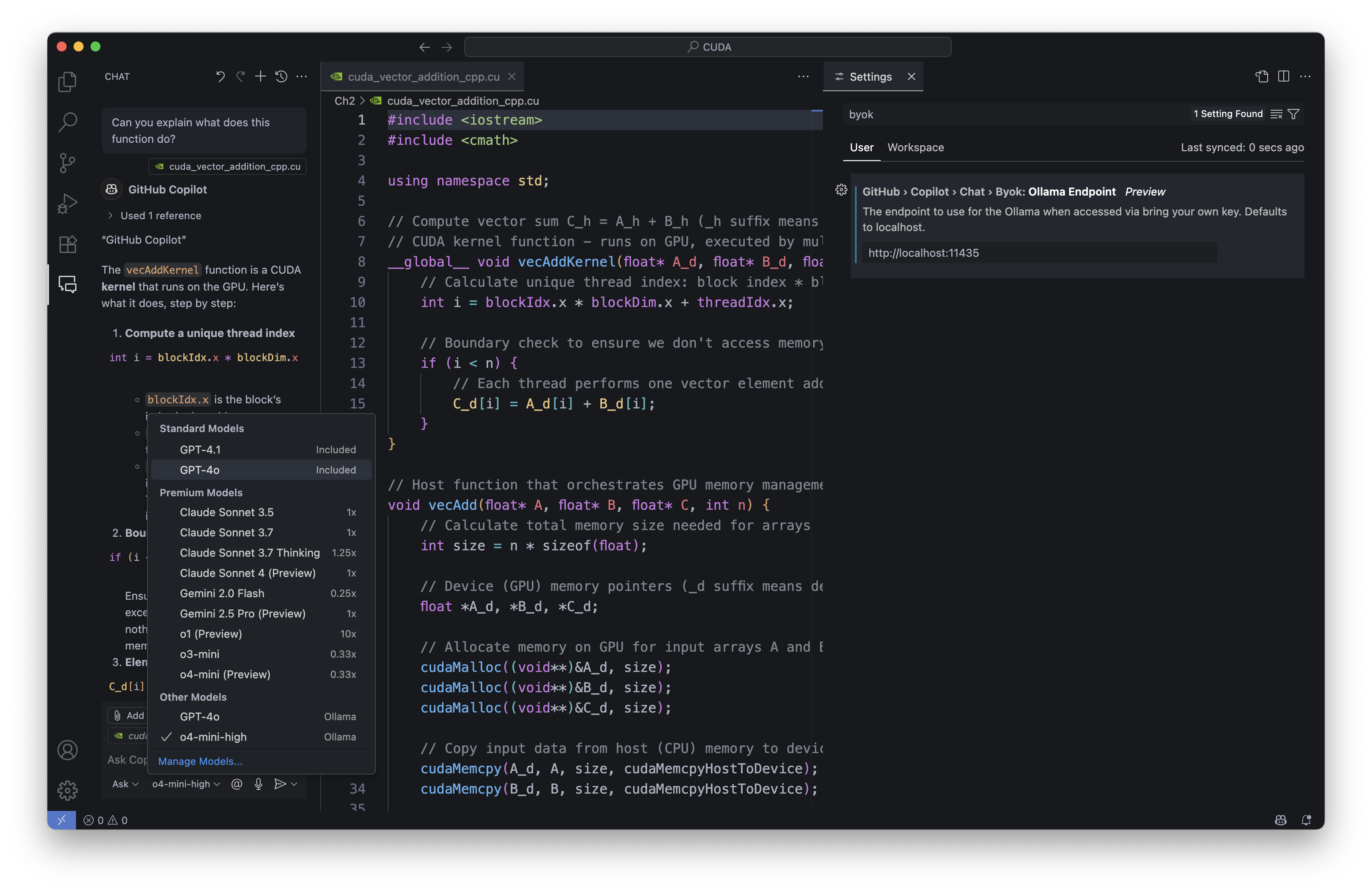
Task: Close the cuda_vector_addition_cpp.cu tab
Action: pyautogui.click(x=511, y=76)
